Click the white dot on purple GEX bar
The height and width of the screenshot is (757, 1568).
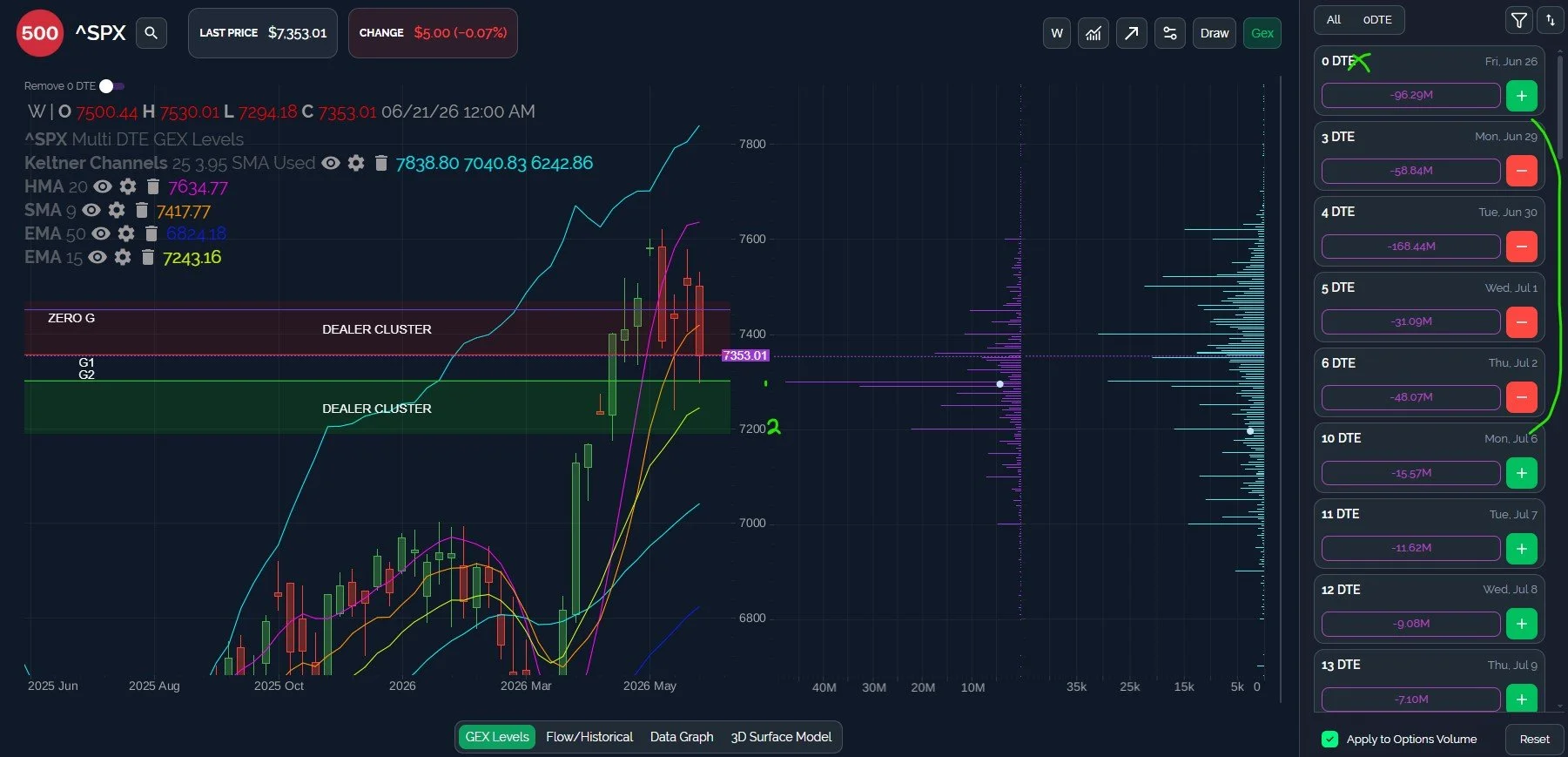(999, 384)
